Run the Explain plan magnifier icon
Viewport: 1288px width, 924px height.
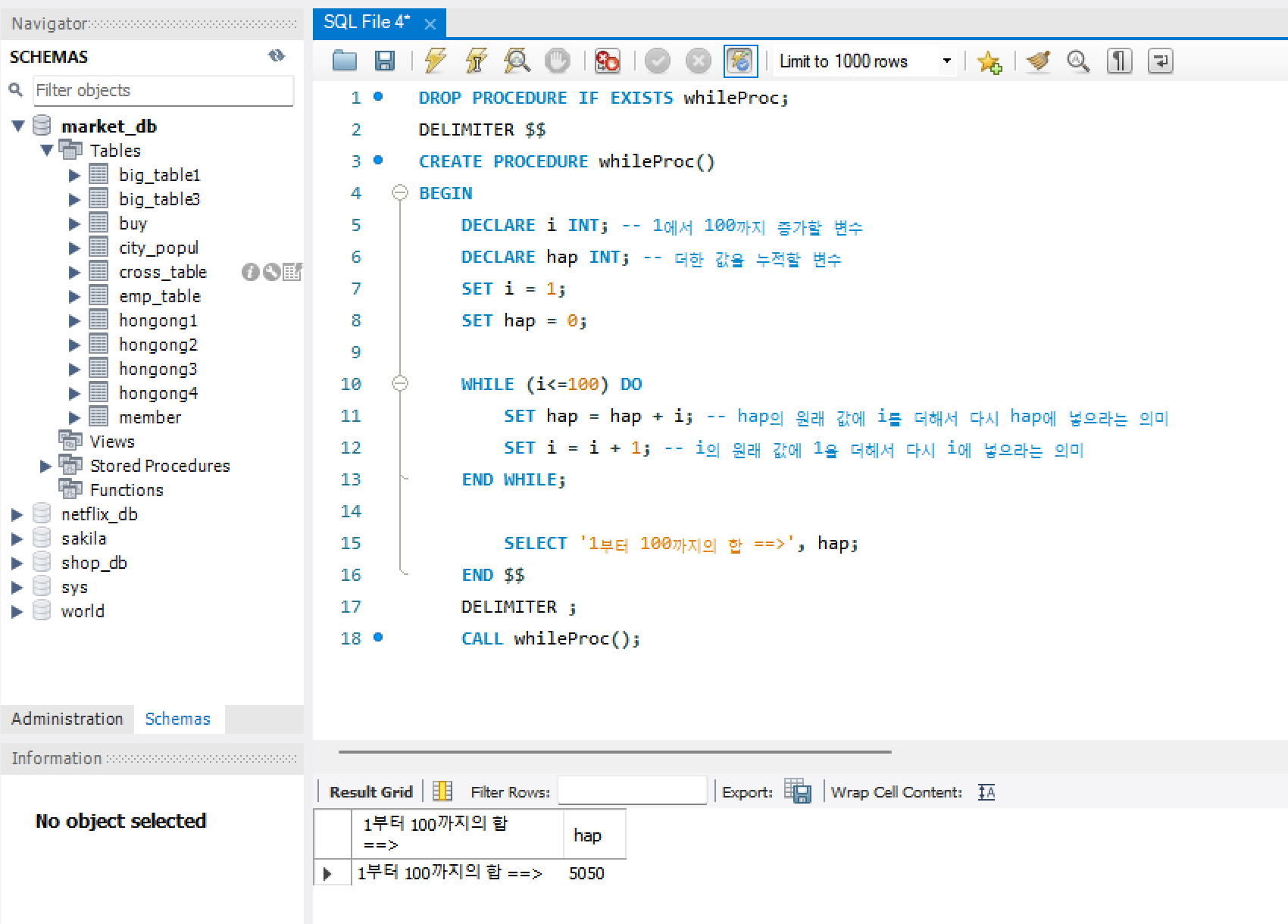pyautogui.click(x=517, y=61)
